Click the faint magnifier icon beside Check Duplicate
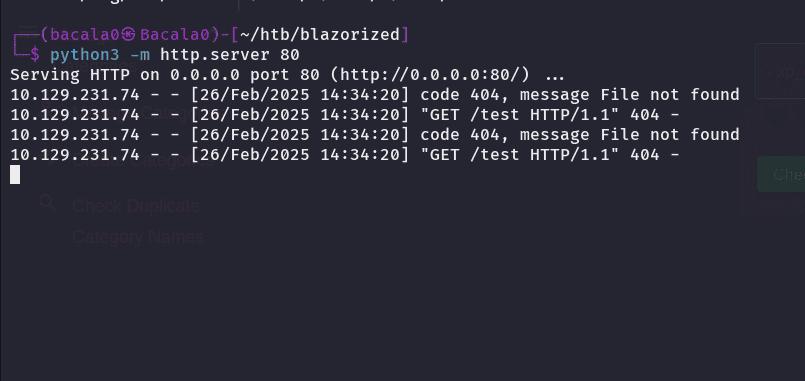The width and height of the screenshot is (805, 381). 48,203
